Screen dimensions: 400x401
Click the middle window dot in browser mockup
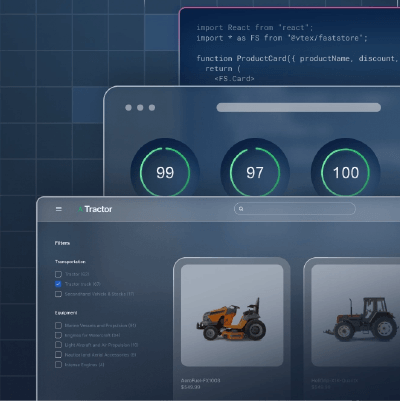click(140, 107)
